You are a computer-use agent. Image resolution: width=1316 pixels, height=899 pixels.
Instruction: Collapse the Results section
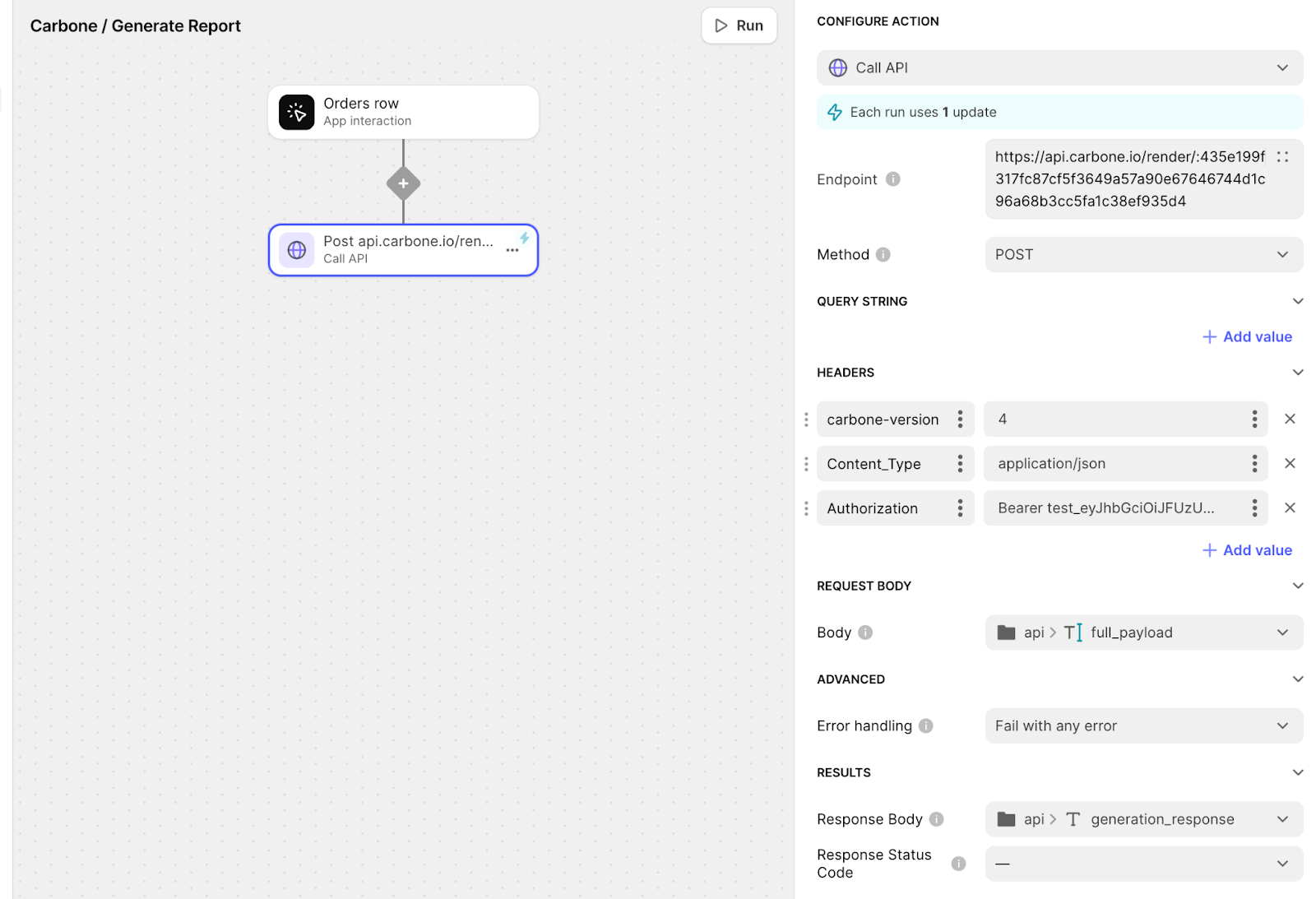[1298, 772]
